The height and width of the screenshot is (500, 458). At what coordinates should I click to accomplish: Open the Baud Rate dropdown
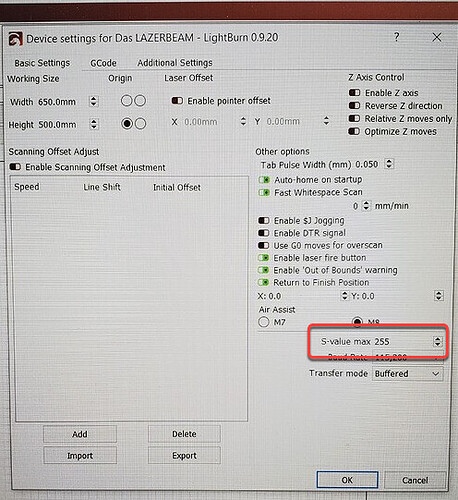(x=407, y=358)
